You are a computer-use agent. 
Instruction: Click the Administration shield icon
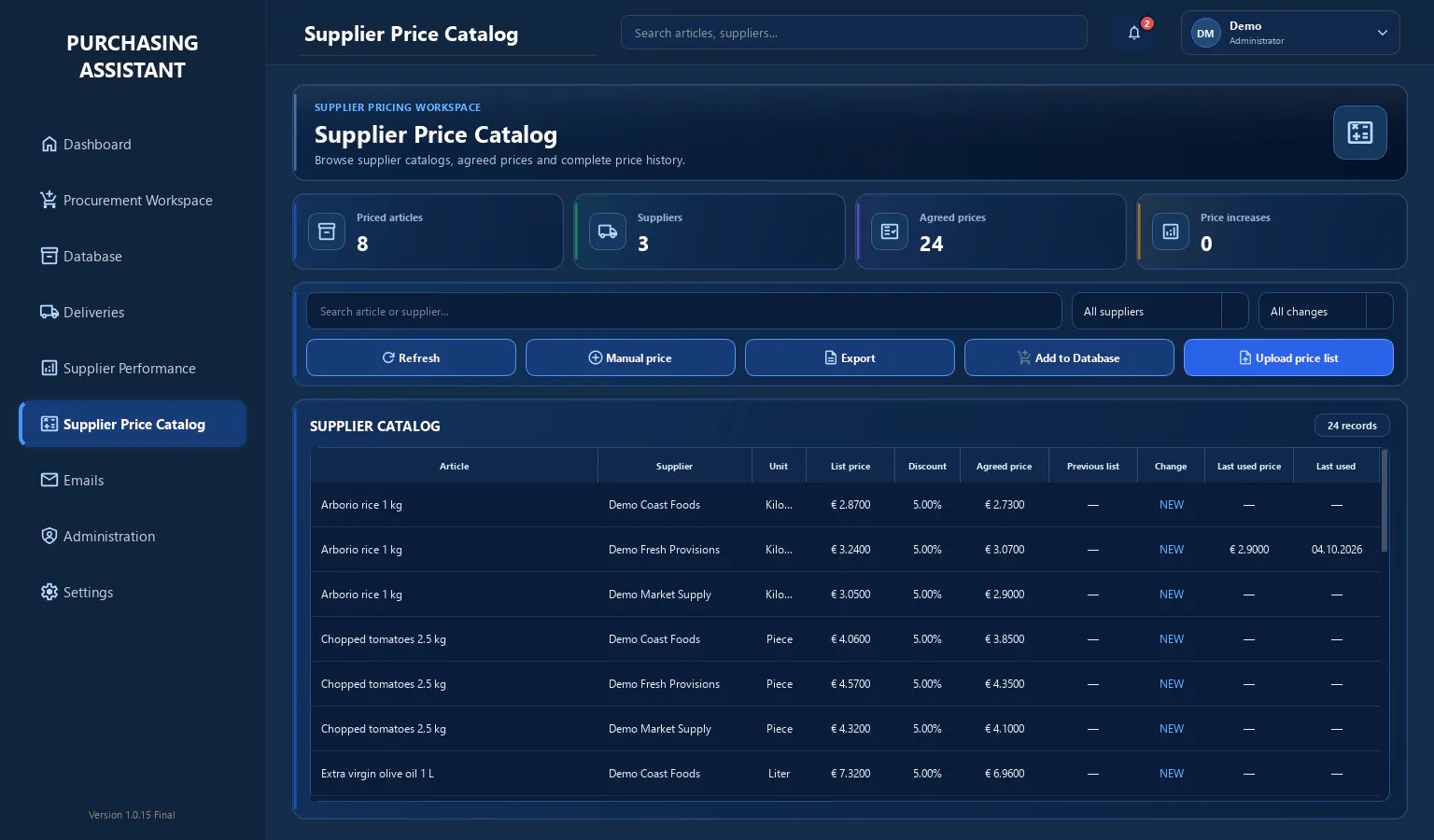click(x=49, y=536)
